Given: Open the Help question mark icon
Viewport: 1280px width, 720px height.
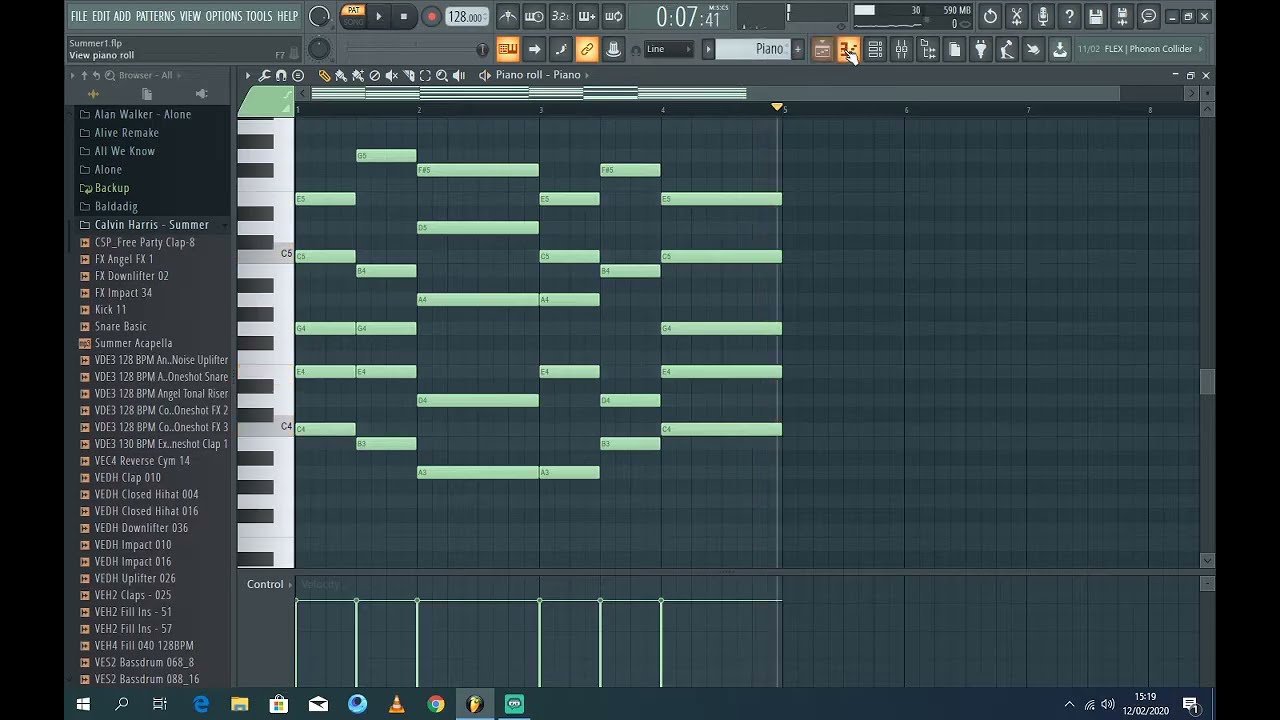Looking at the screenshot, I should [x=1069, y=16].
